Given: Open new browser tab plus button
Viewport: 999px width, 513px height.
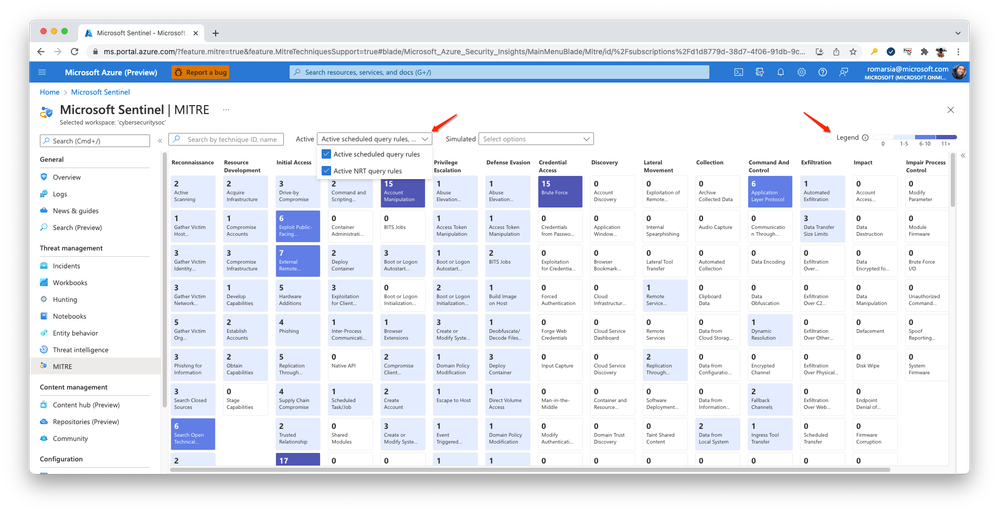Looking at the screenshot, I should pos(215,33).
